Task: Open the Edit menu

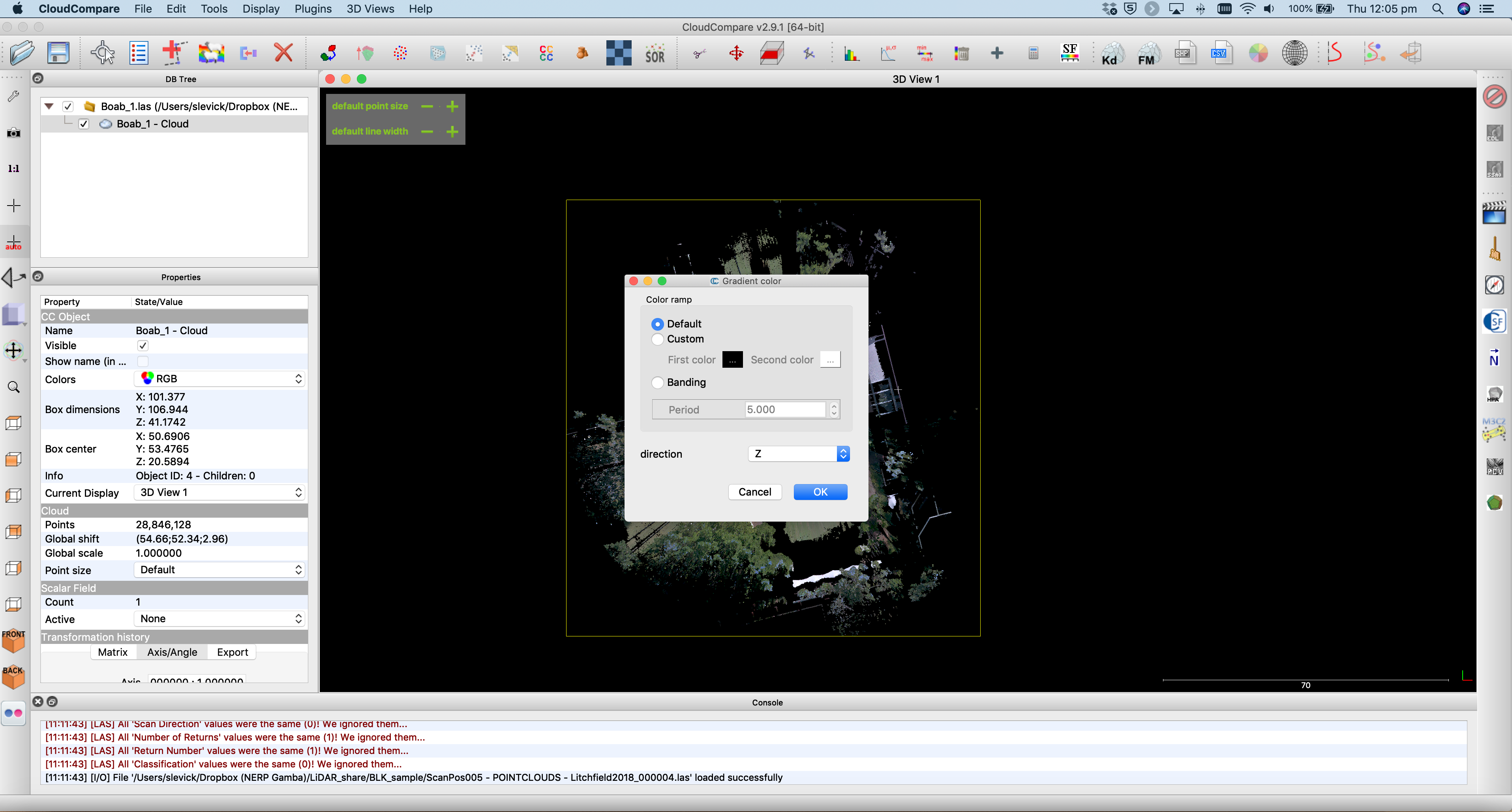Action: click(176, 9)
